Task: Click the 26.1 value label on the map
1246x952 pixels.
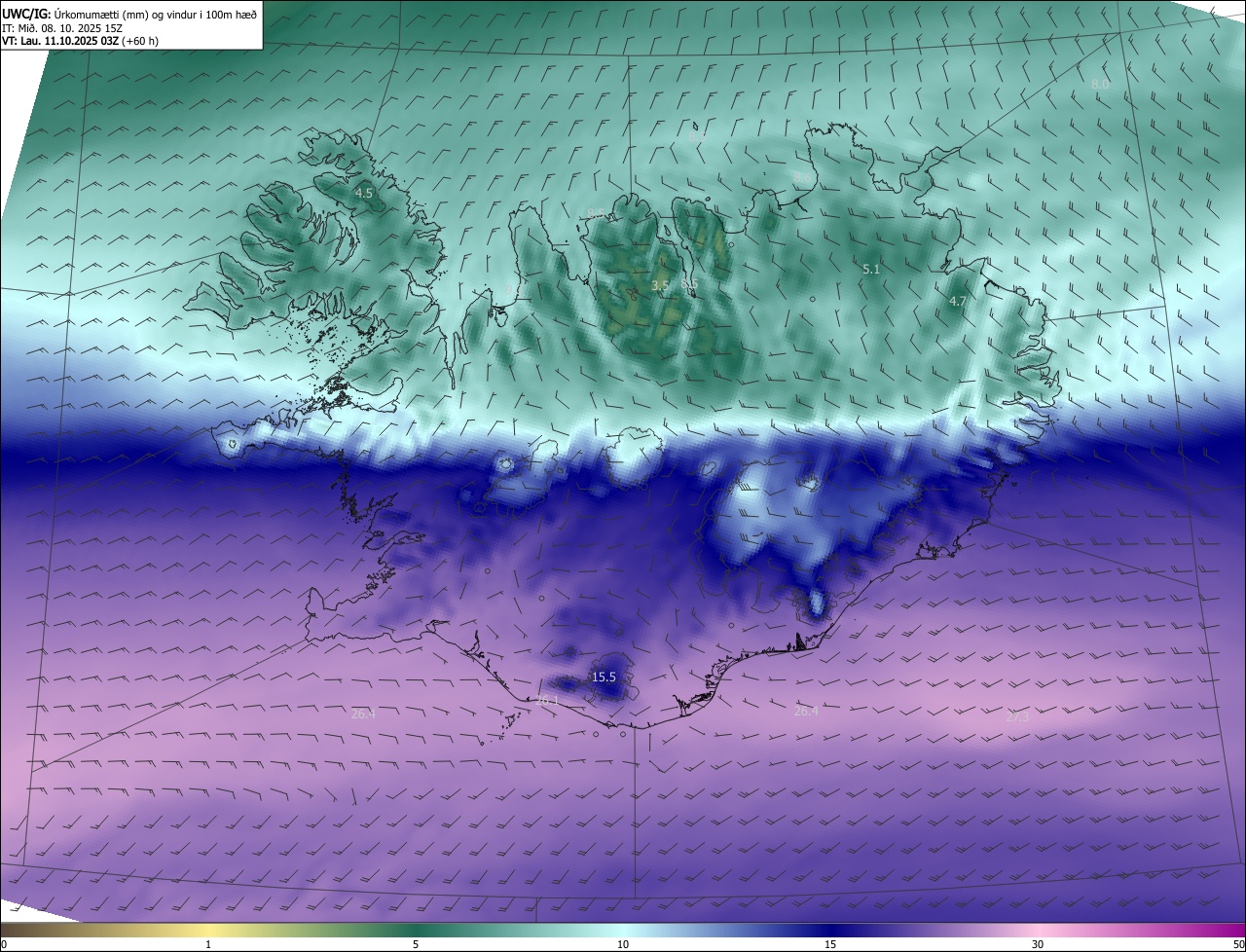Action: coord(547,700)
